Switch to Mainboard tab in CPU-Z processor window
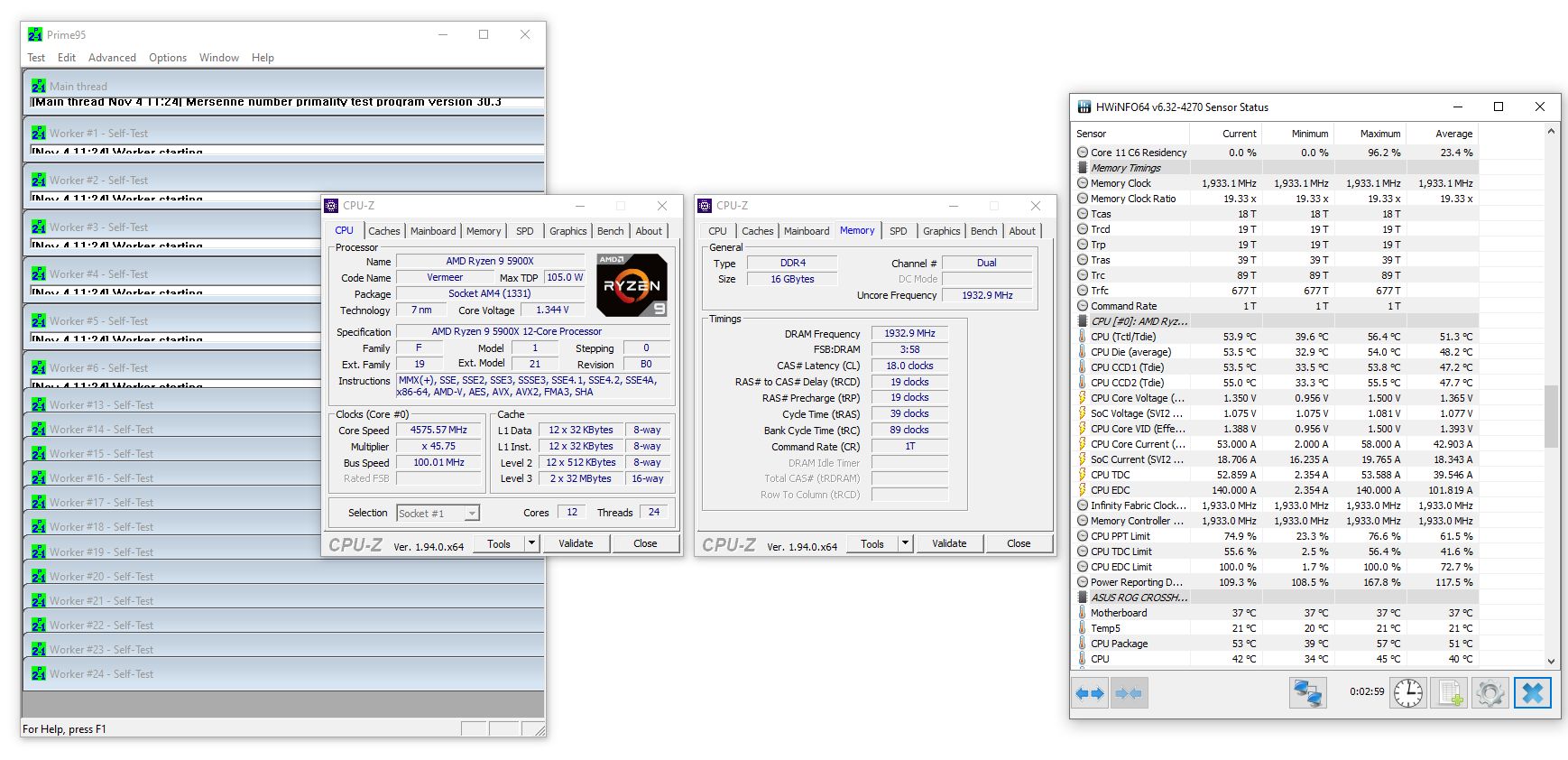This screenshot has width=1568, height=760. coord(433,231)
